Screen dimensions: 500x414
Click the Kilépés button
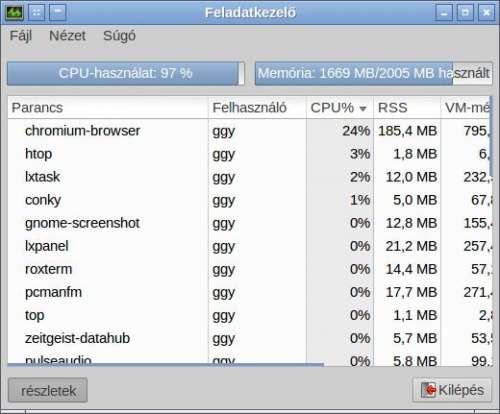pyautogui.click(x=452, y=390)
